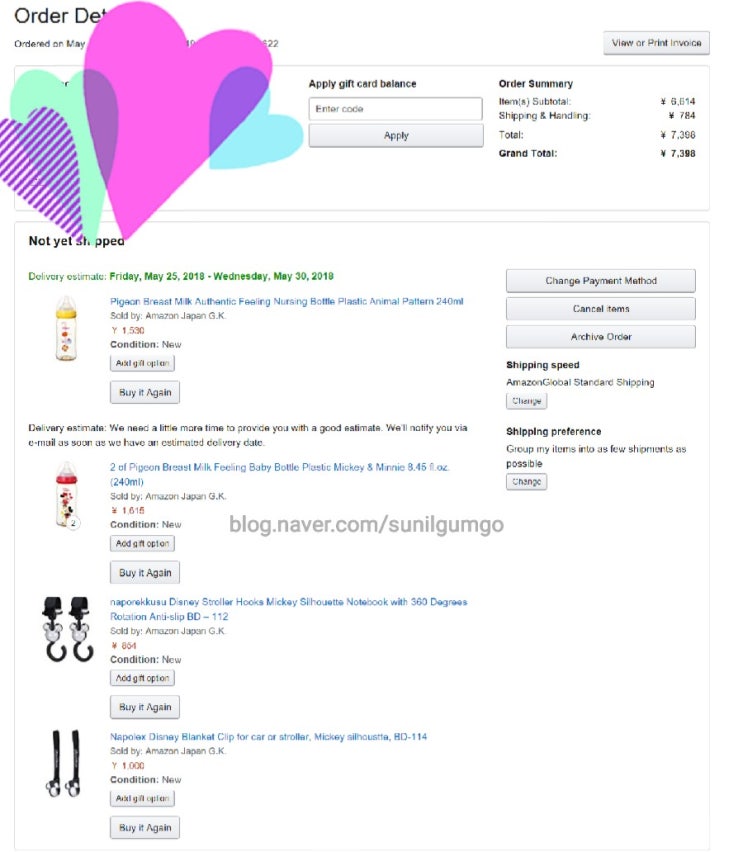This screenshot has height=852, width=743.
Task: Change the AmazonGlobal shipping speed
Action: pos(526,401)
